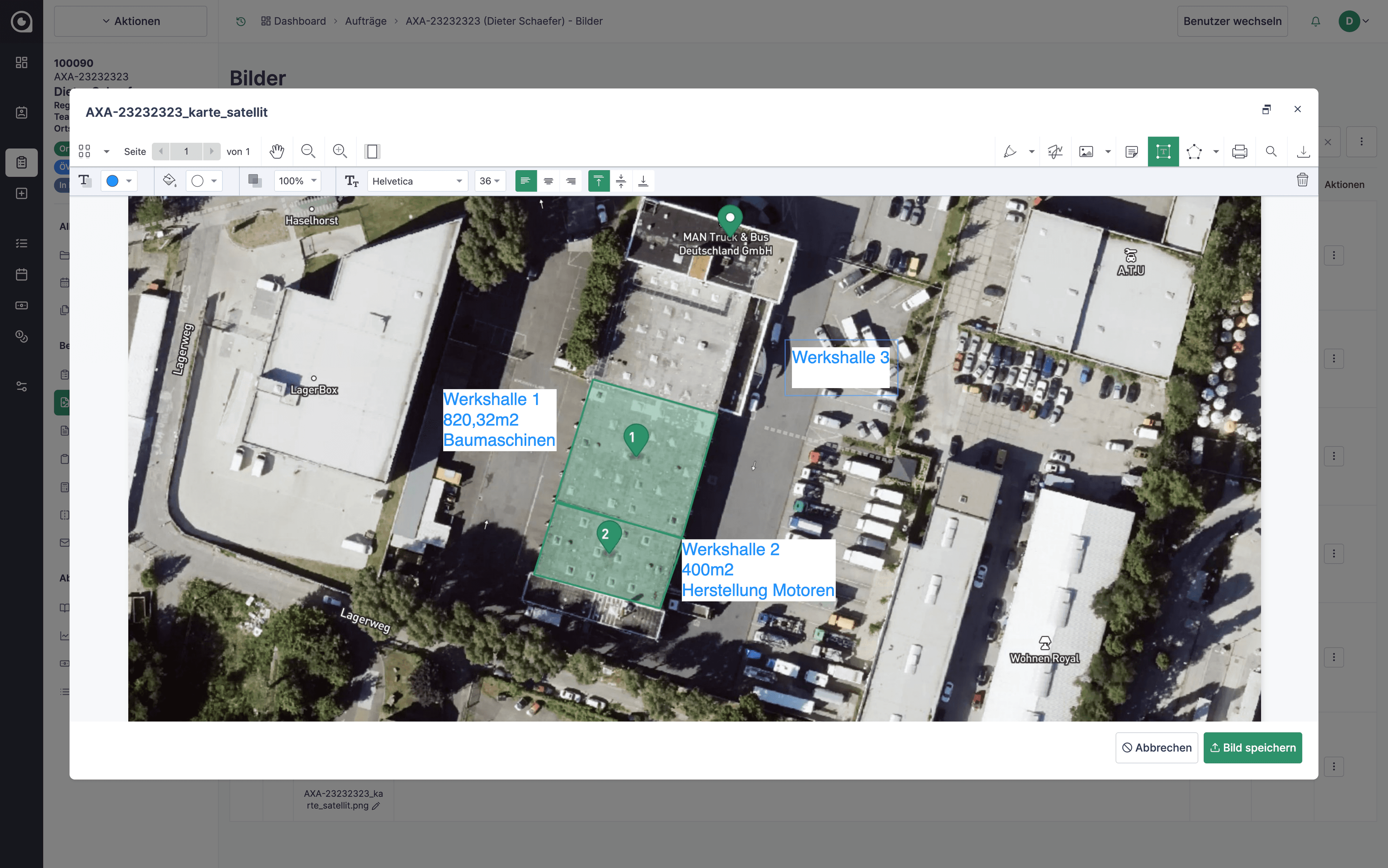Screen dimensions: 1388x868
Task: Click the page number field
Action: [x=186, y=151]
